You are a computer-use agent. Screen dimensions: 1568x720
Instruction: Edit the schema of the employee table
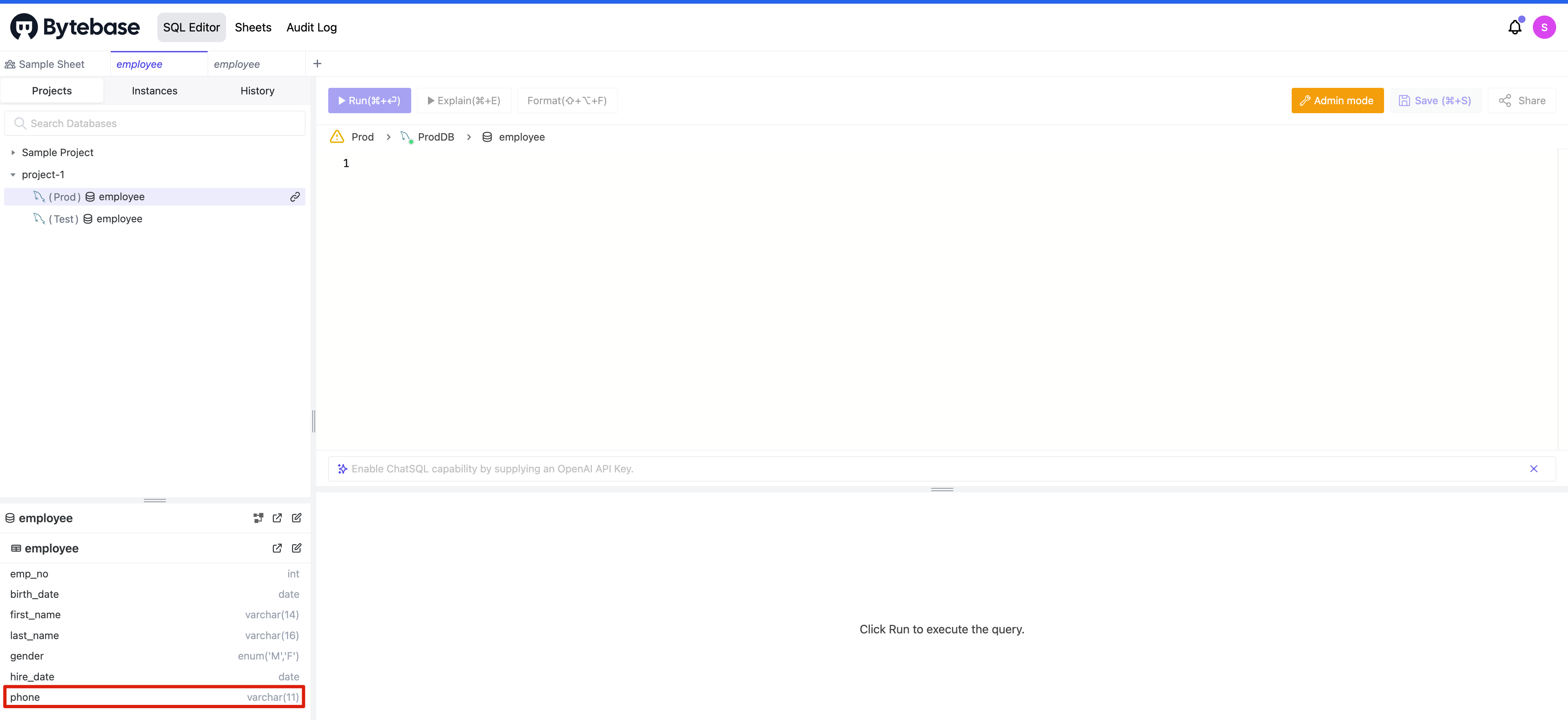point(296,548)
